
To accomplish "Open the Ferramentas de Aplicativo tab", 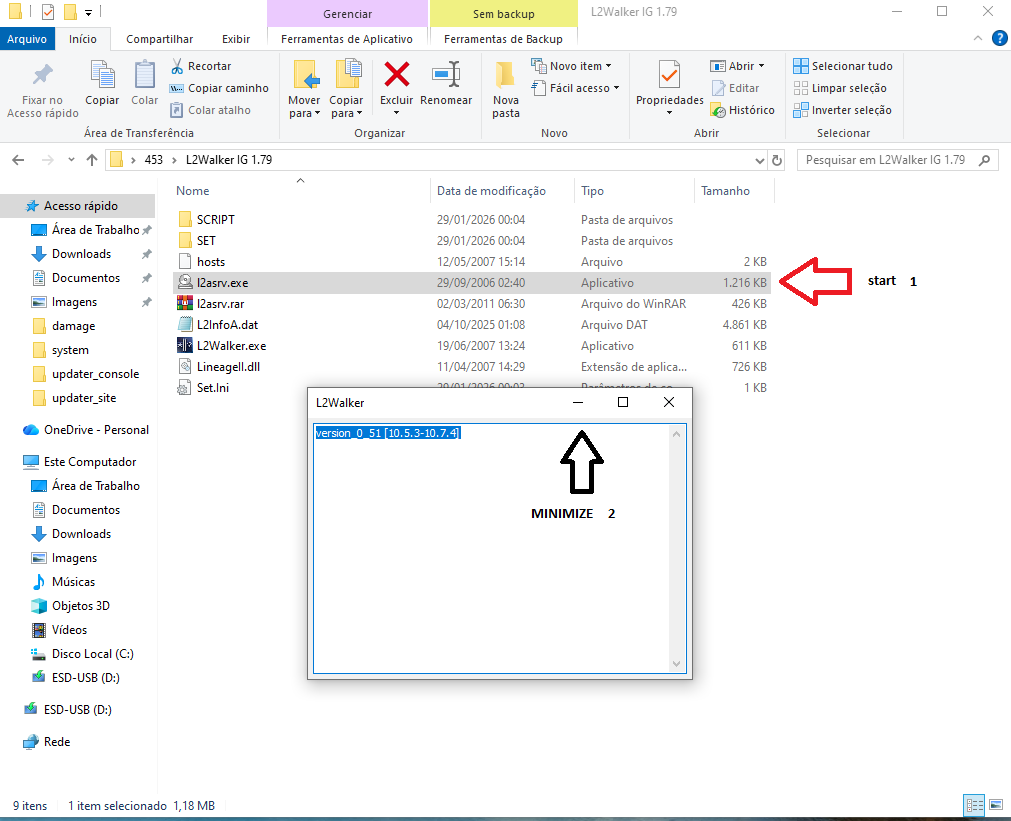I will [x=347, y=39].
